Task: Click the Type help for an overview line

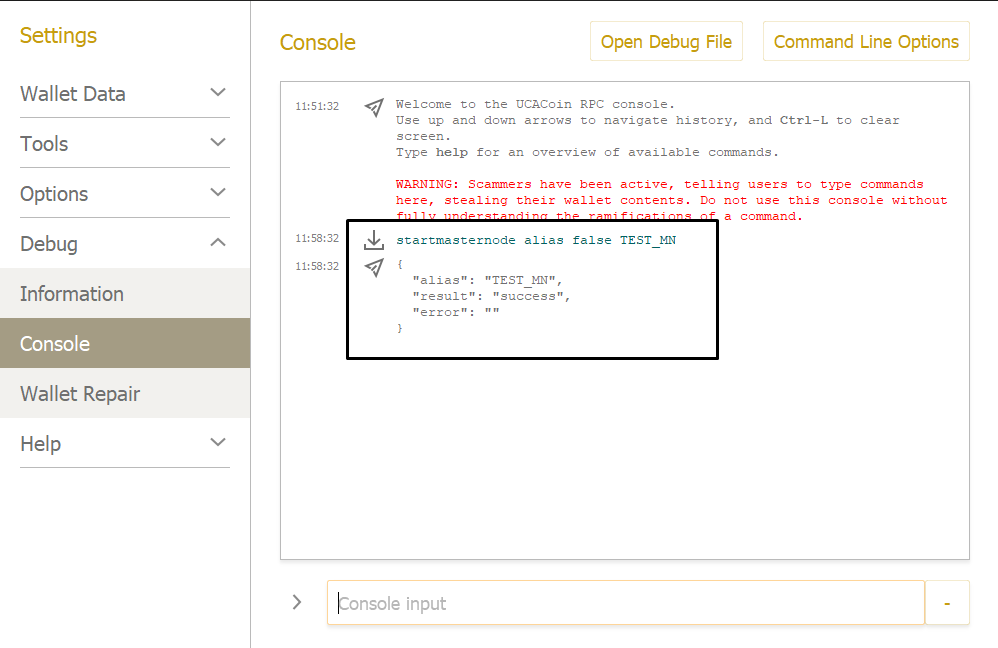Action: (x=587, y=152)
